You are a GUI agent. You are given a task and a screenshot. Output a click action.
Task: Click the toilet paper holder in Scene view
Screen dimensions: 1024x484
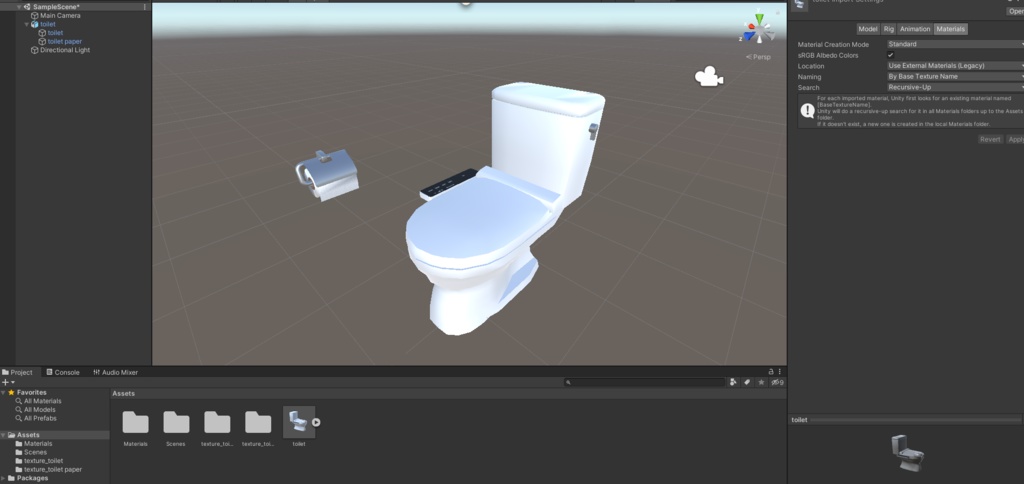[x=327, y=175]
